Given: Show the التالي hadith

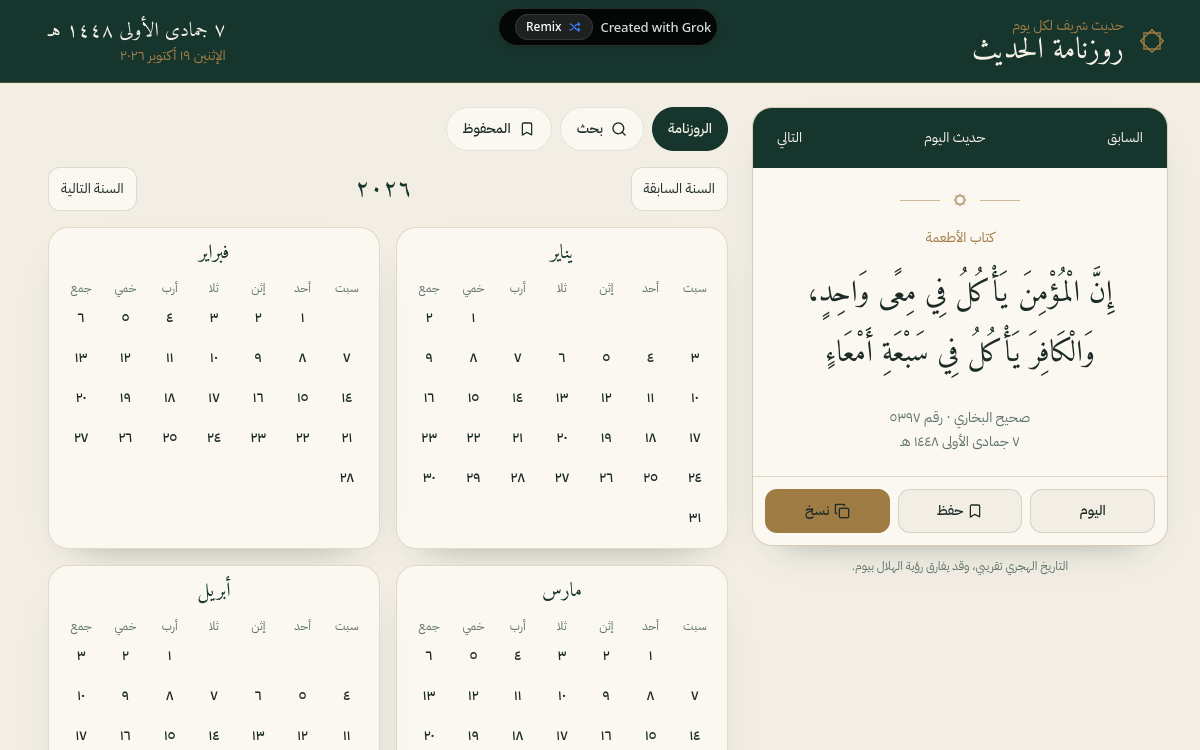Looking at the screenshot, I should pos(789,138).
